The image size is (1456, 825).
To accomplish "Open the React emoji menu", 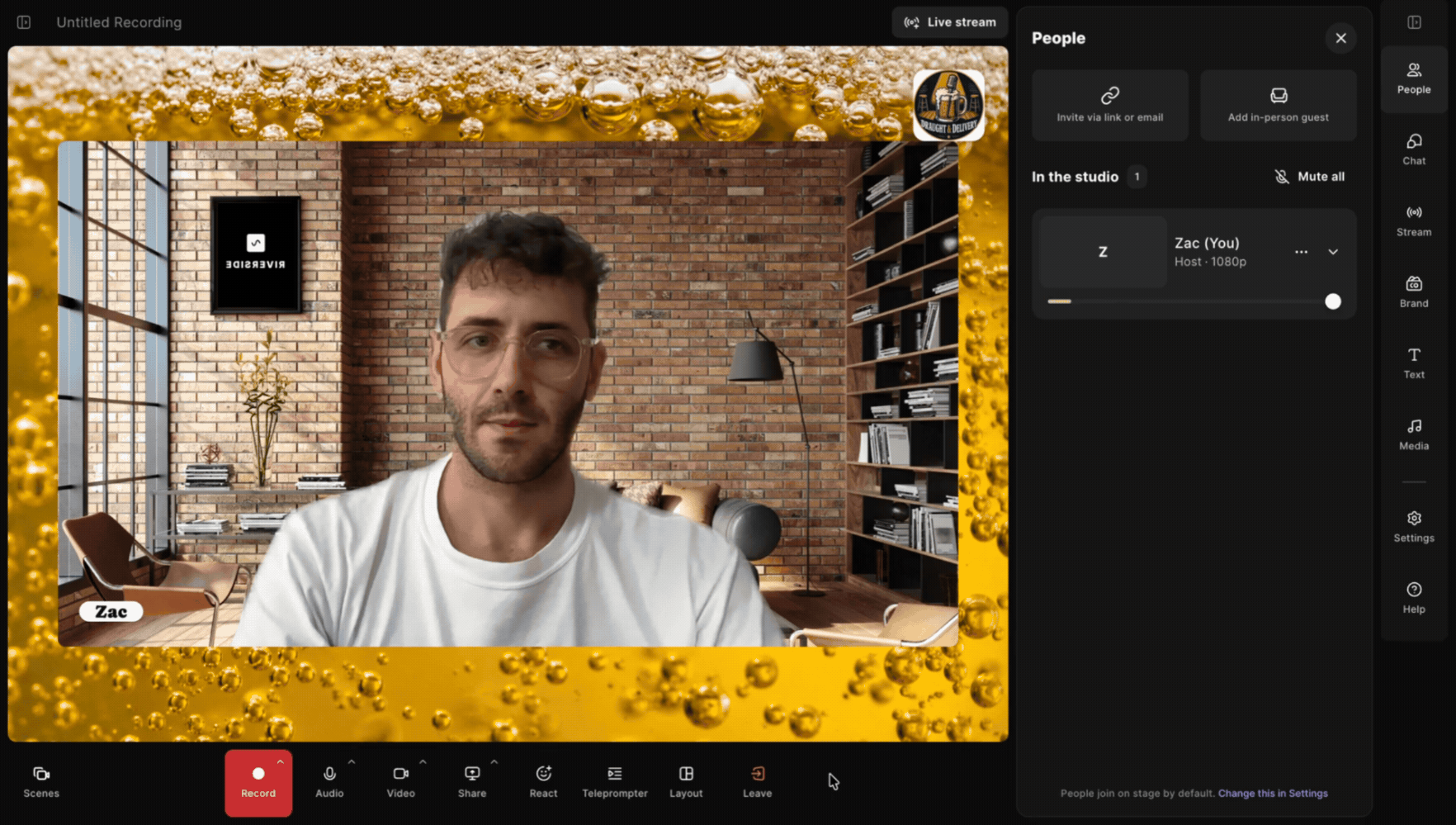I will pyautogui.click(x=543, y=782).
